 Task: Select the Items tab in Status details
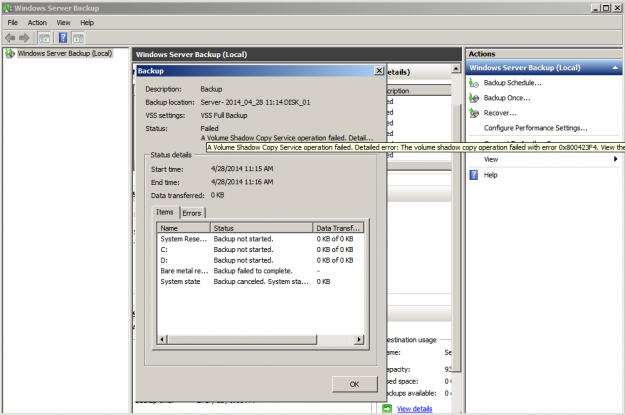coord(165,213)
